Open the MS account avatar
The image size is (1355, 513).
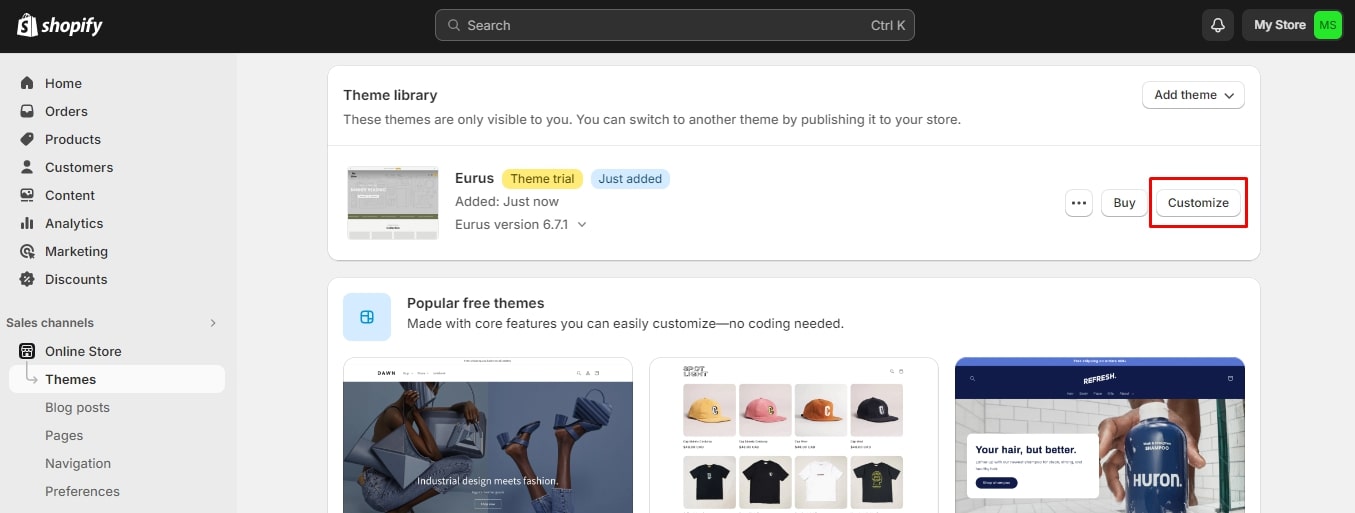coord(1327,25)
